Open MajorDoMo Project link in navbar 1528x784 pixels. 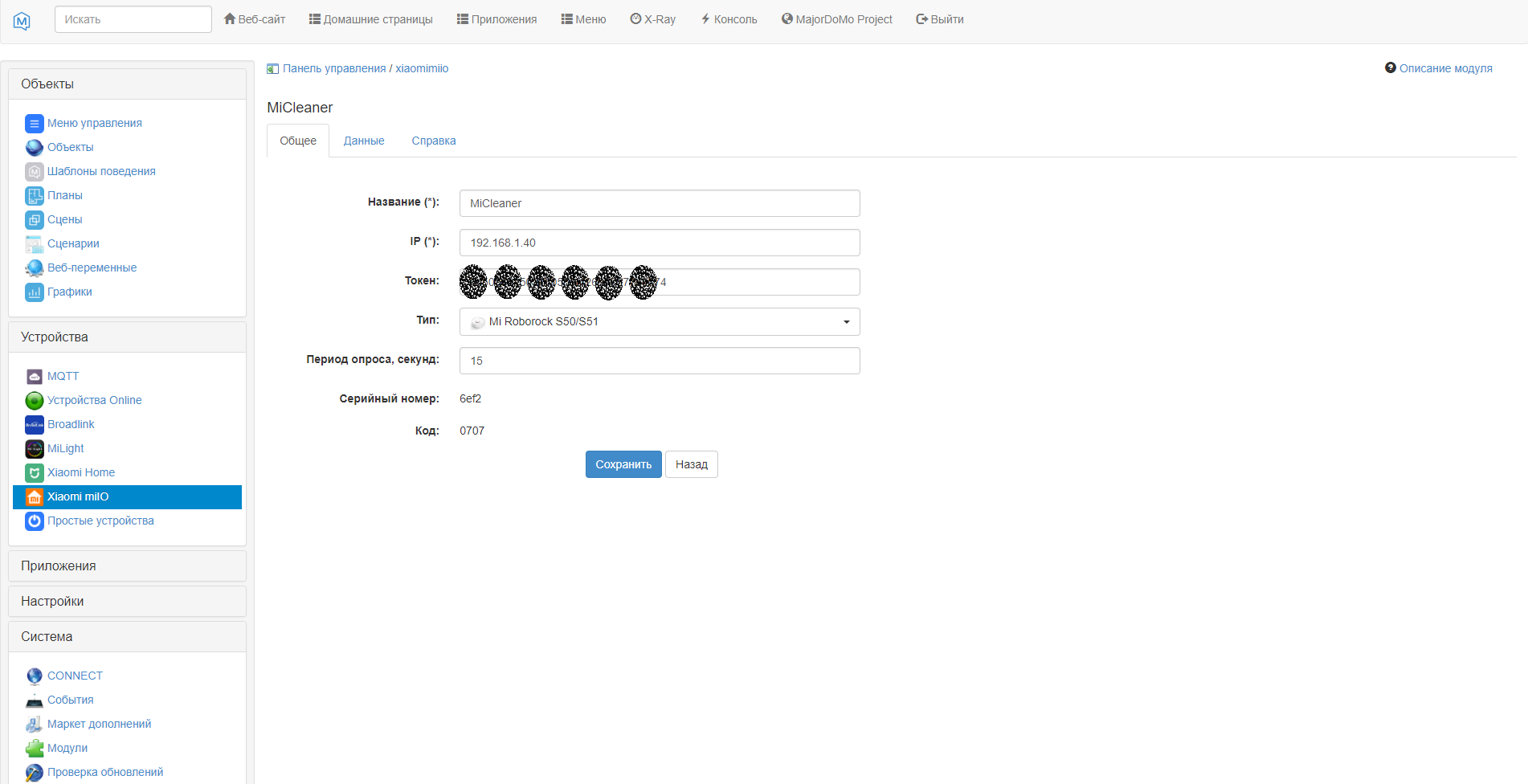pos(837,19)
